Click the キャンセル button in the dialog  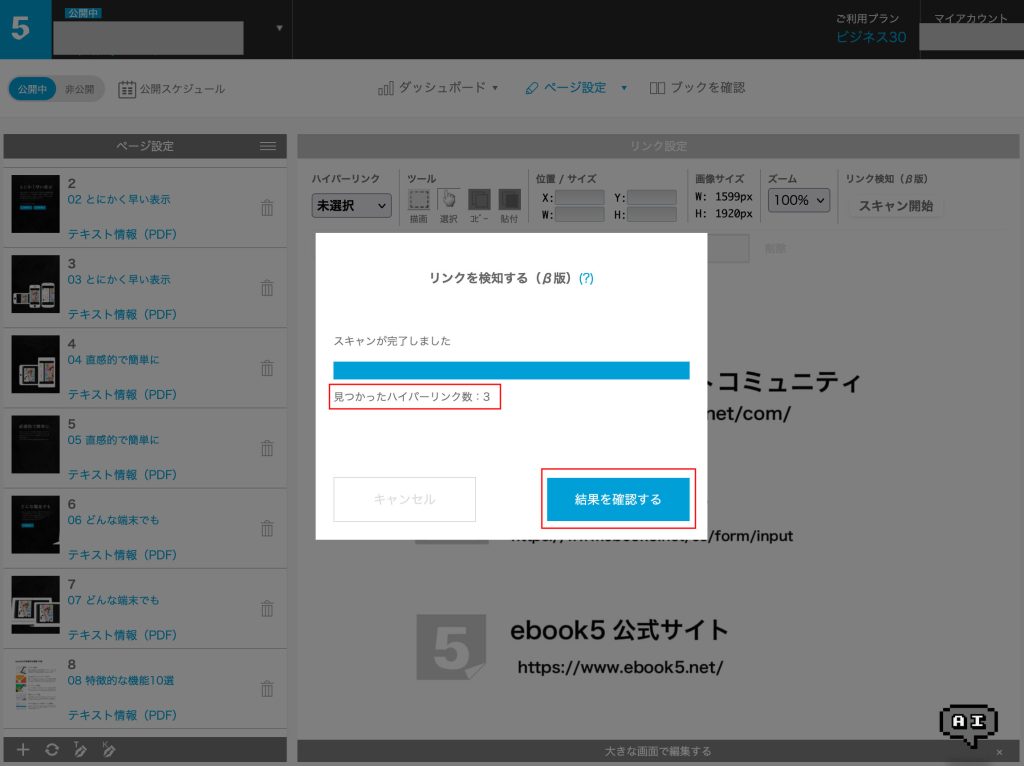(404, 499)
